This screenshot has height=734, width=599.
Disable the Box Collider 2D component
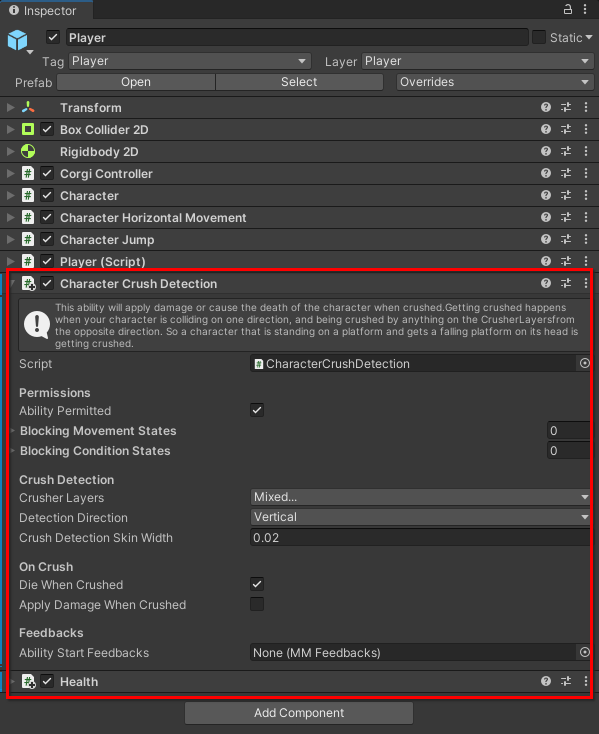point(47,129)
